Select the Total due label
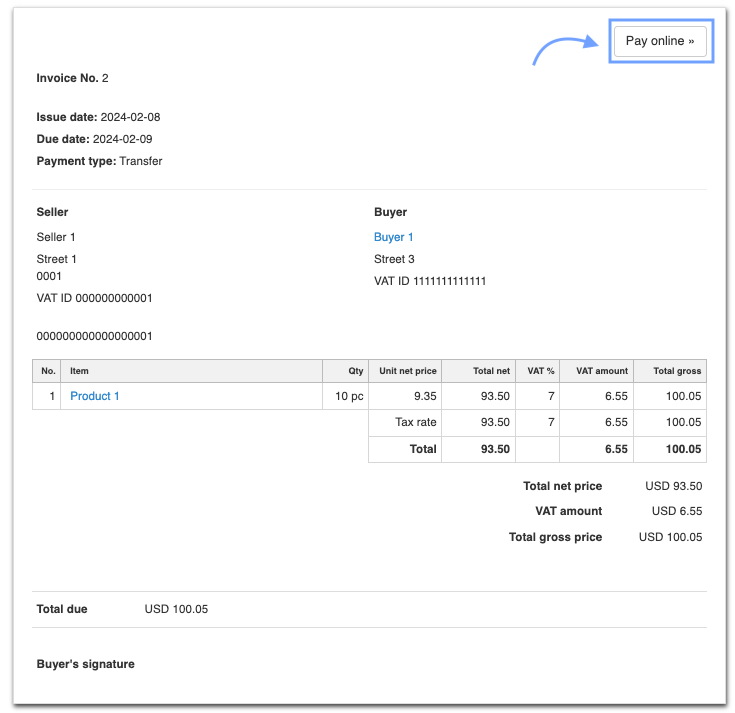The image size is (735, 713). 61,609
